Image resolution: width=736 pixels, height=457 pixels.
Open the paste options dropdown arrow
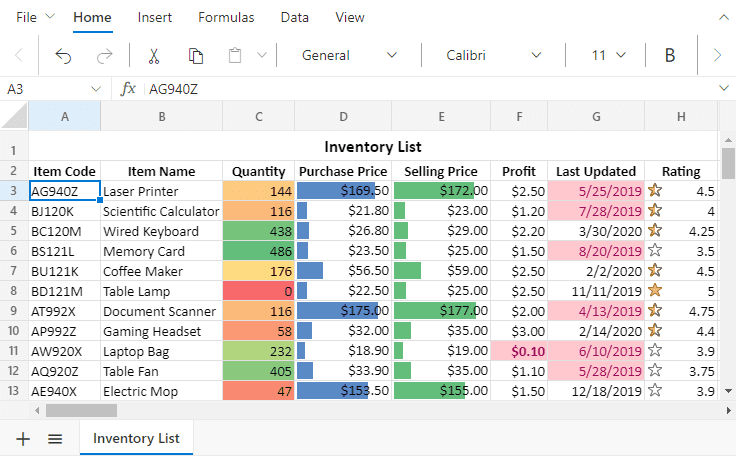262,55
